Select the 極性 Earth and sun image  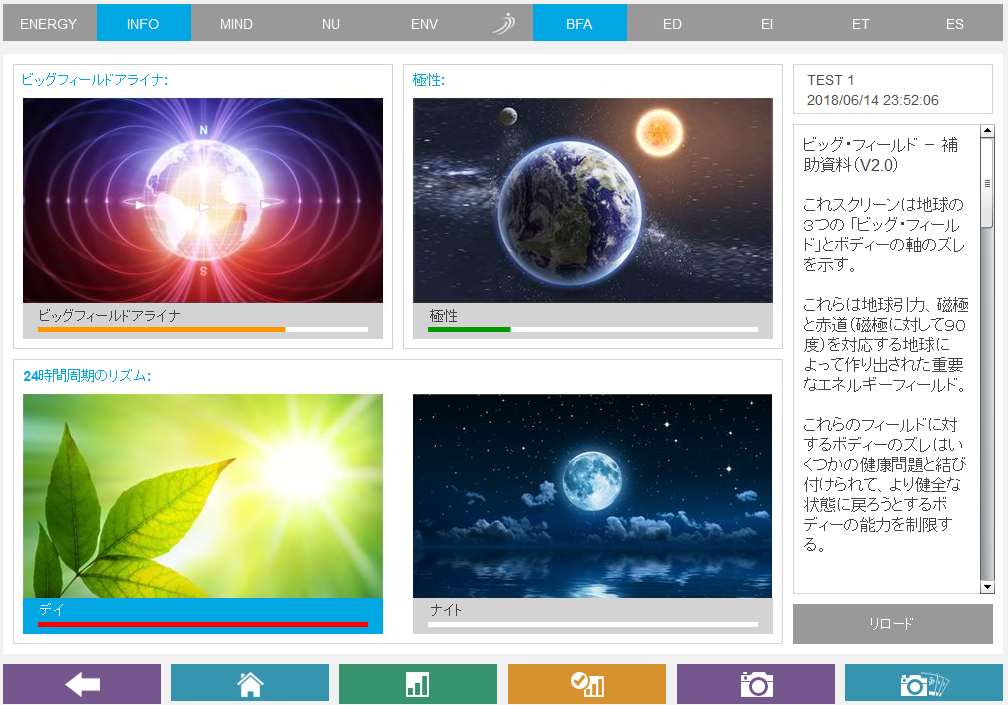(x=593, y=201)
